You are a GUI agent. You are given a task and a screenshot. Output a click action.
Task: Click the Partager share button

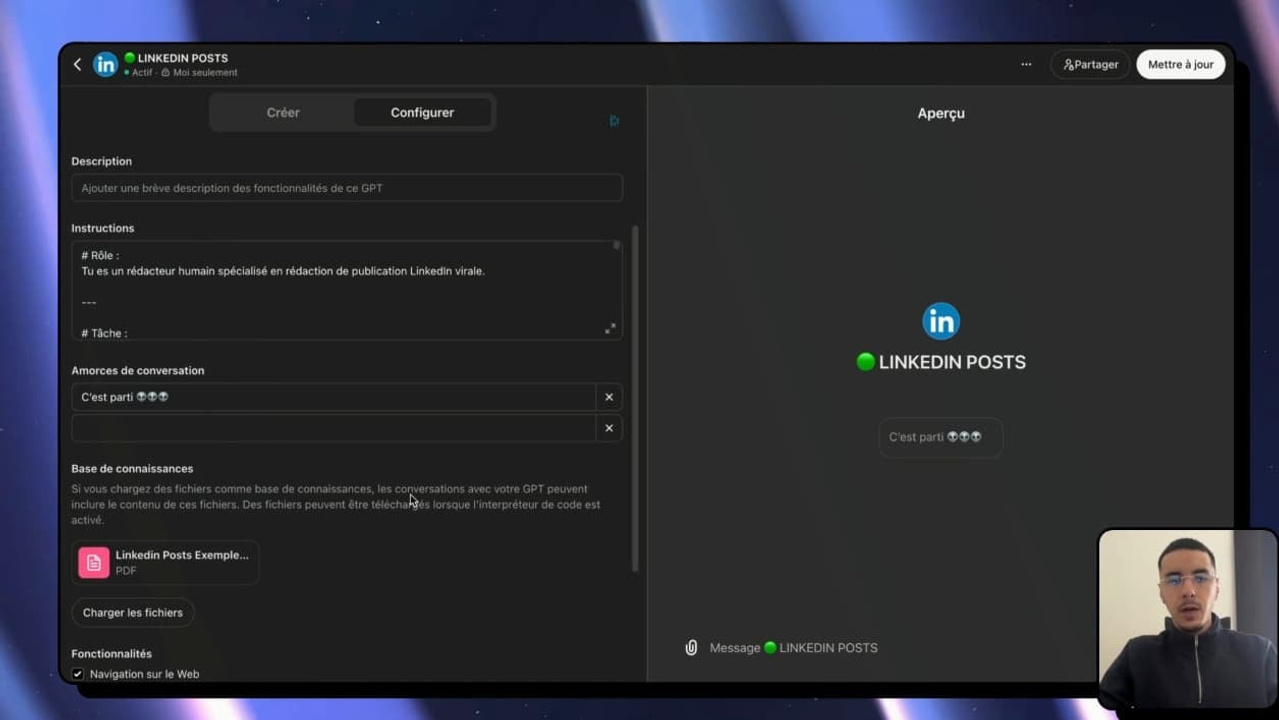[1090, 64]
